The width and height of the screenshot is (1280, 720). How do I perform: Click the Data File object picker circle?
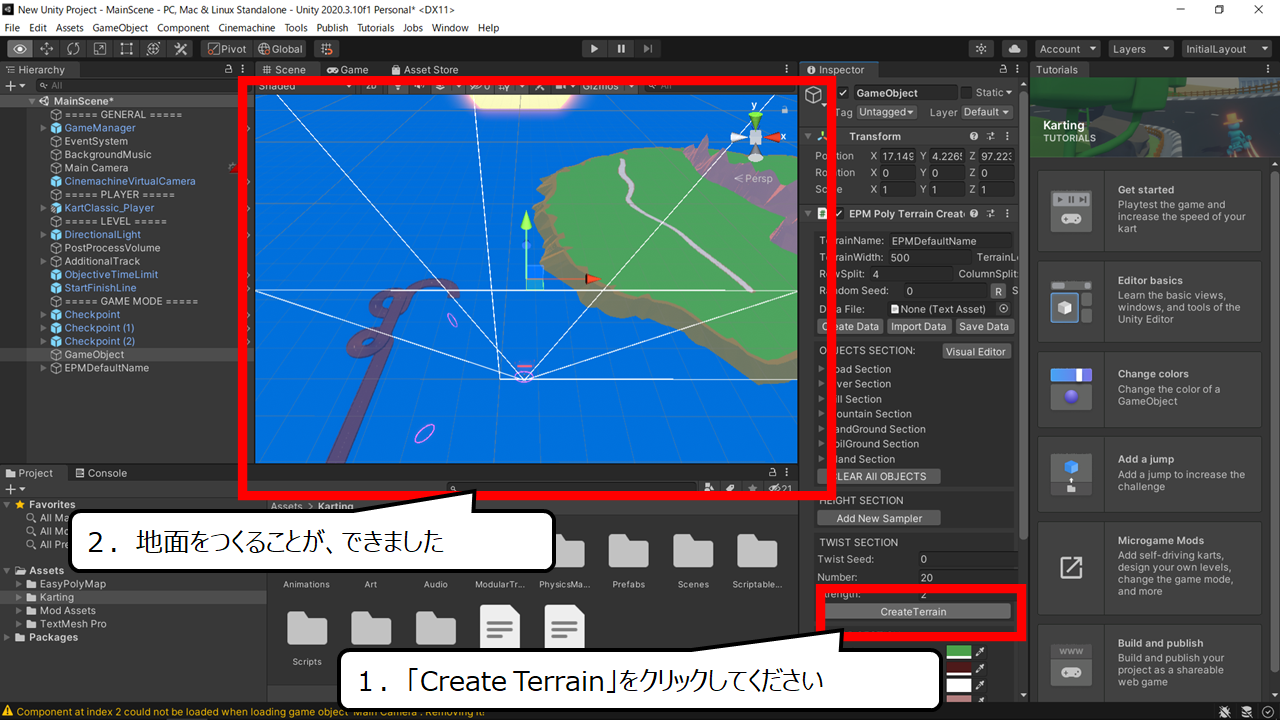pyautogui.click(x=1003, y=309)
